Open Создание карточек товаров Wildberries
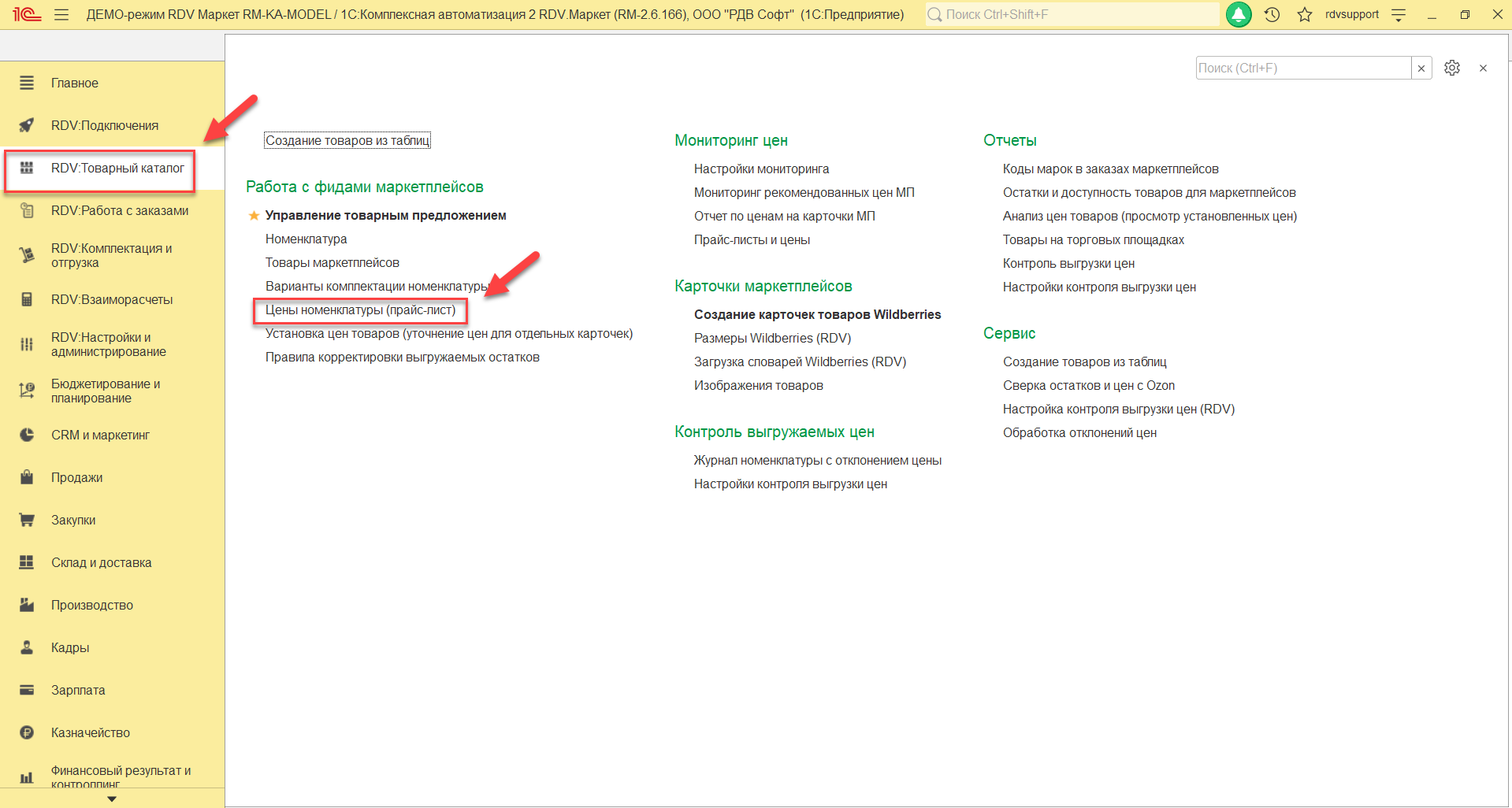Image resolution: width=1512 pixels, height=808 pixels. pos(817,314)
